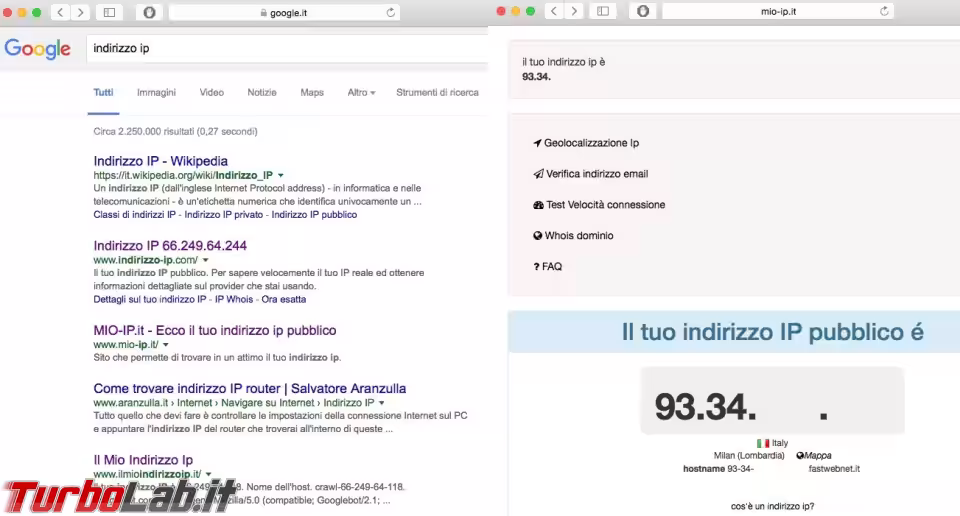This screenshot has height=516, width=960.
Task: Open the 'Indirizzo IP 66.249.64.244' result
Action: [170, 245]
